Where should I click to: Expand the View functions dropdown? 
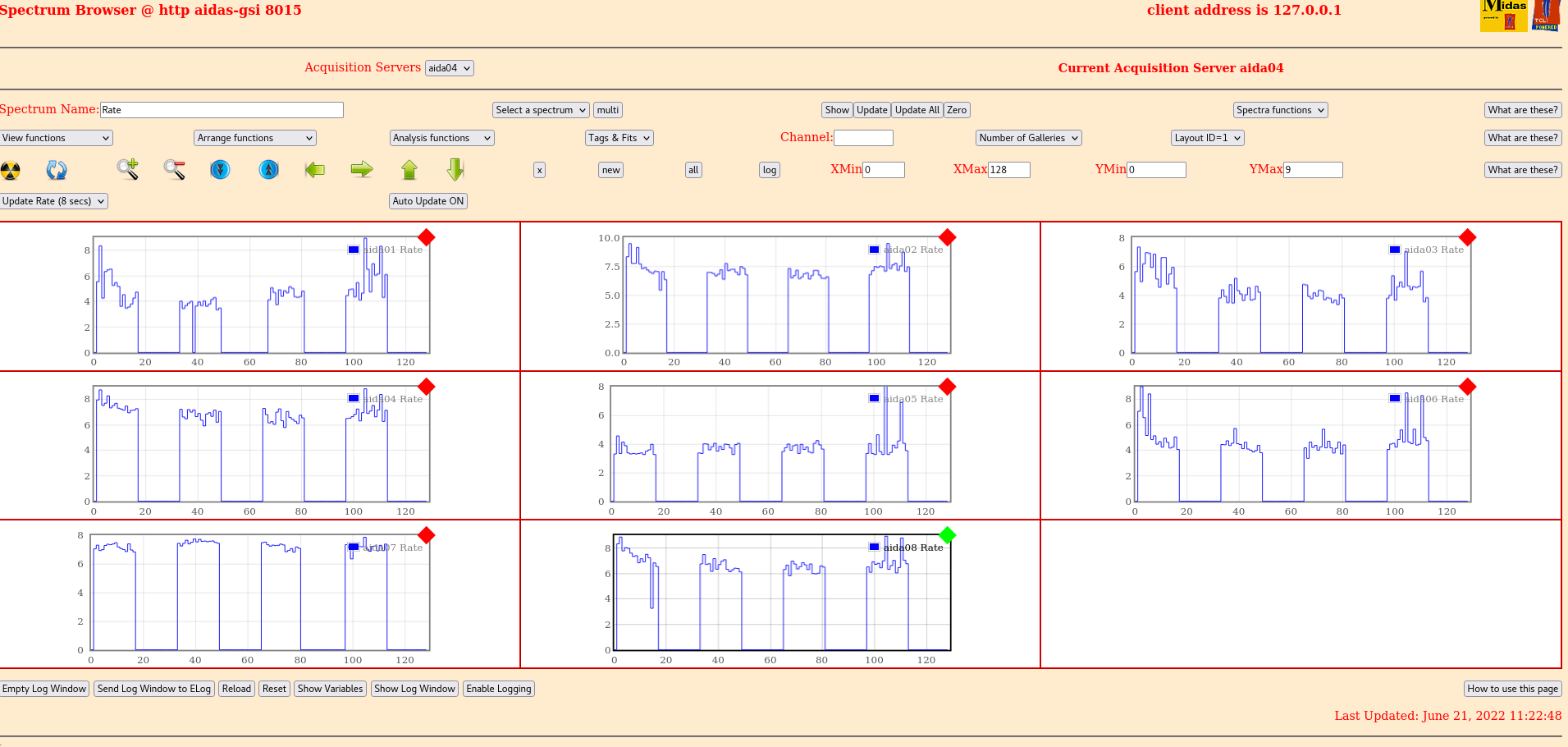click(57, 138)
